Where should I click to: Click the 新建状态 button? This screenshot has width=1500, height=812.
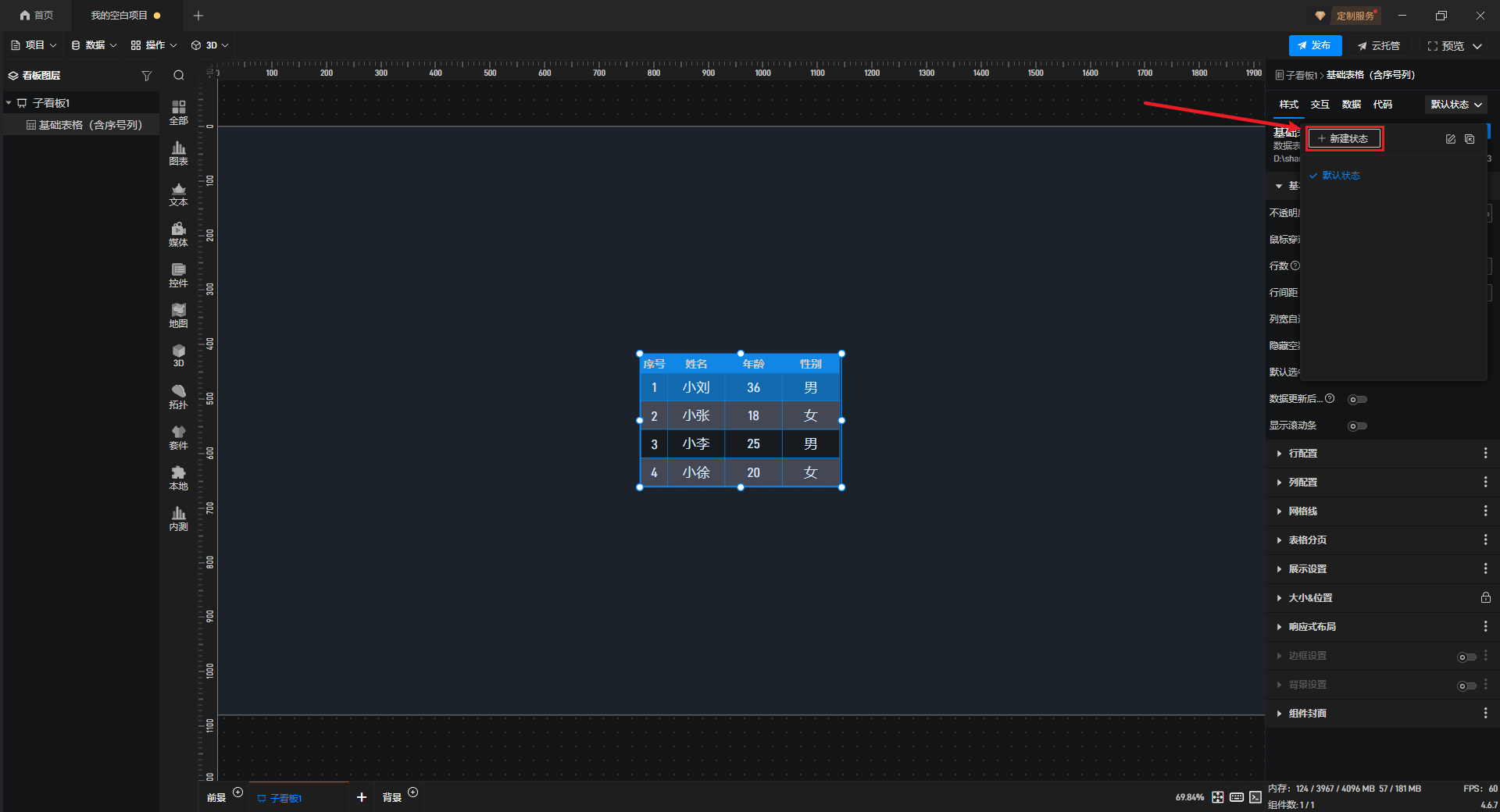1344,139
